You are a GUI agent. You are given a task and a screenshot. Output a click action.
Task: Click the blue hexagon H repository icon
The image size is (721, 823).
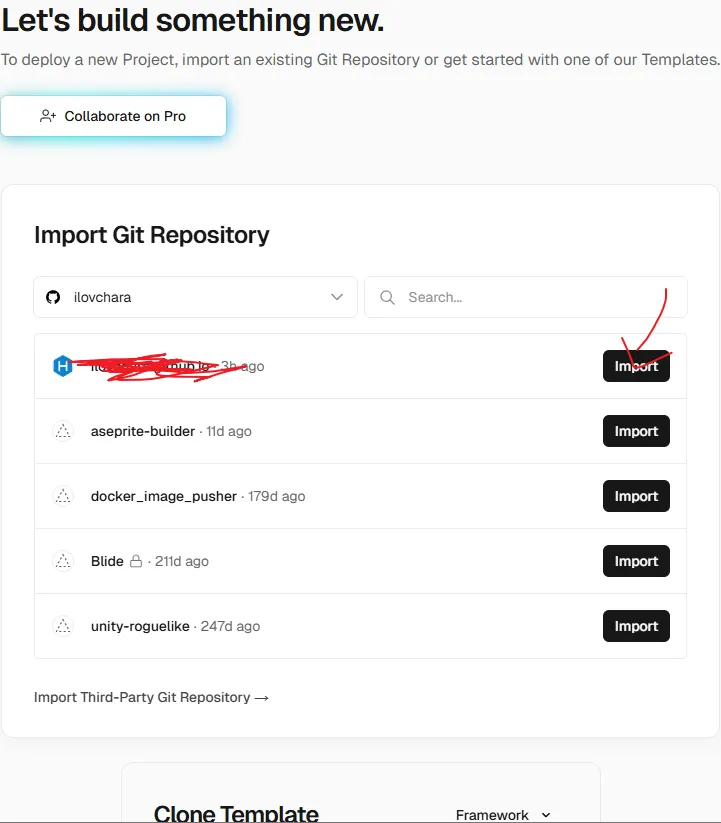pyautogui.click(x=63, y=366)
